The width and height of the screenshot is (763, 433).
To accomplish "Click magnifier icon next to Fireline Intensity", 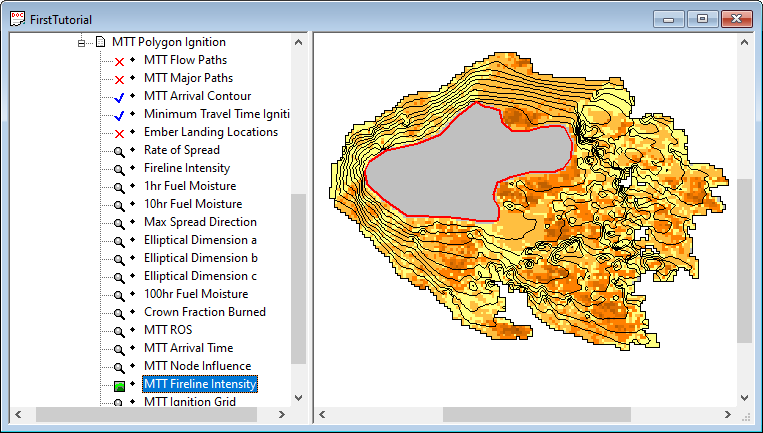I will coord(119,169).
